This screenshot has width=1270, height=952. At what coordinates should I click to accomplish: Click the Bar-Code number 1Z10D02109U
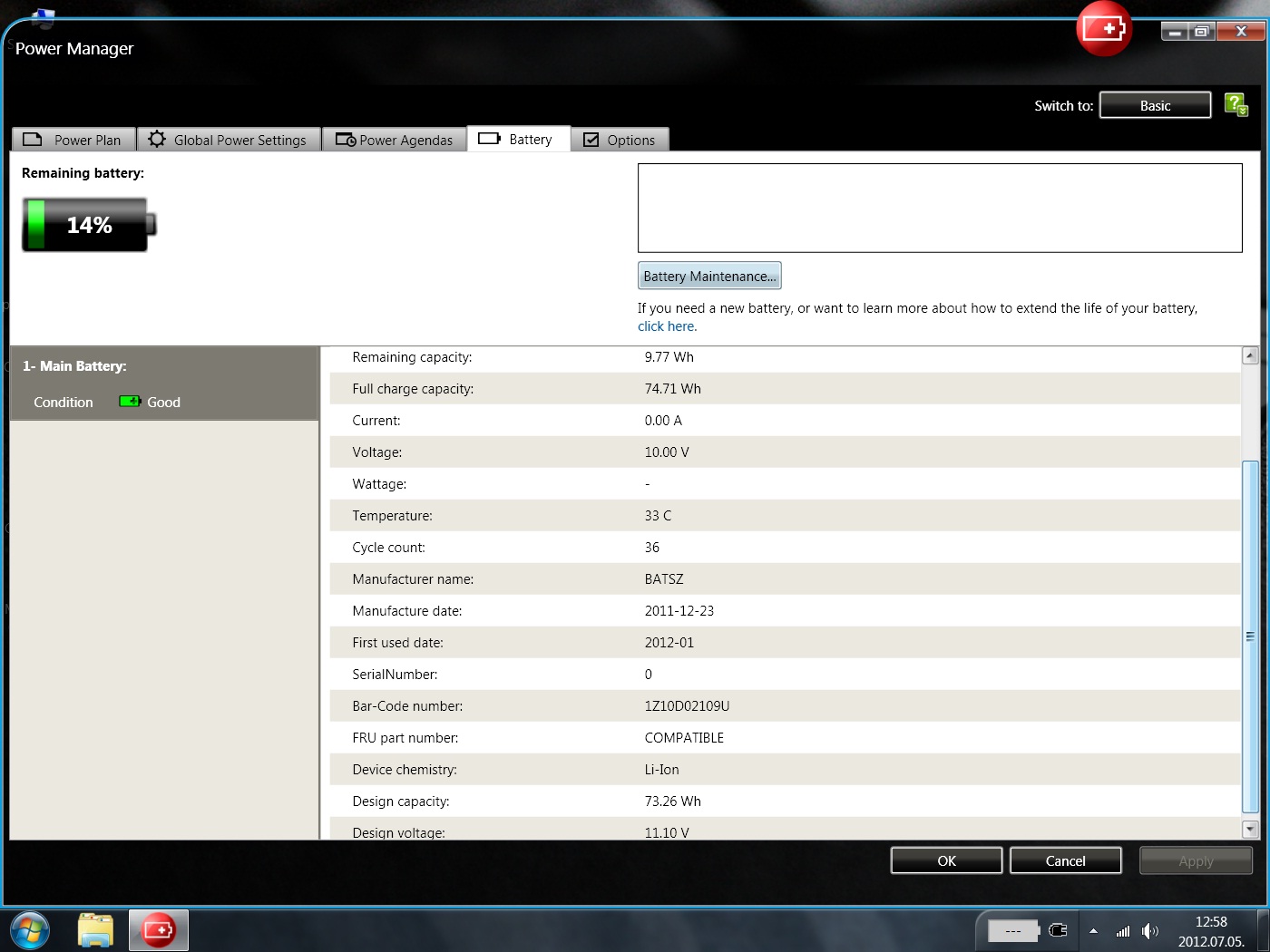pyautogui.click(x=688, y=706)
